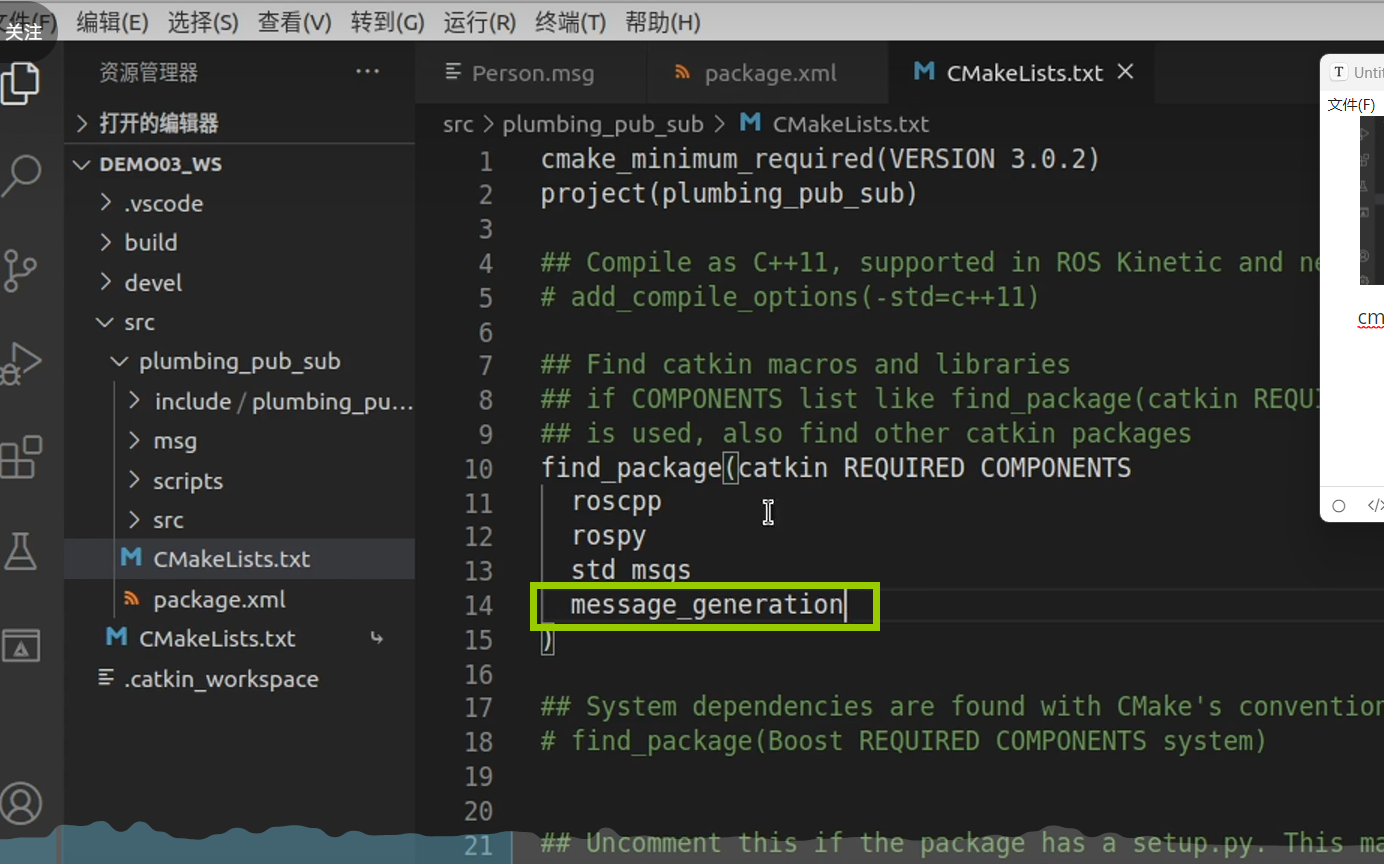Click CMakeLists.txt in the breadcrumb path
The width and height of the screenshot is (1384, 864).
tap(851, 124)
